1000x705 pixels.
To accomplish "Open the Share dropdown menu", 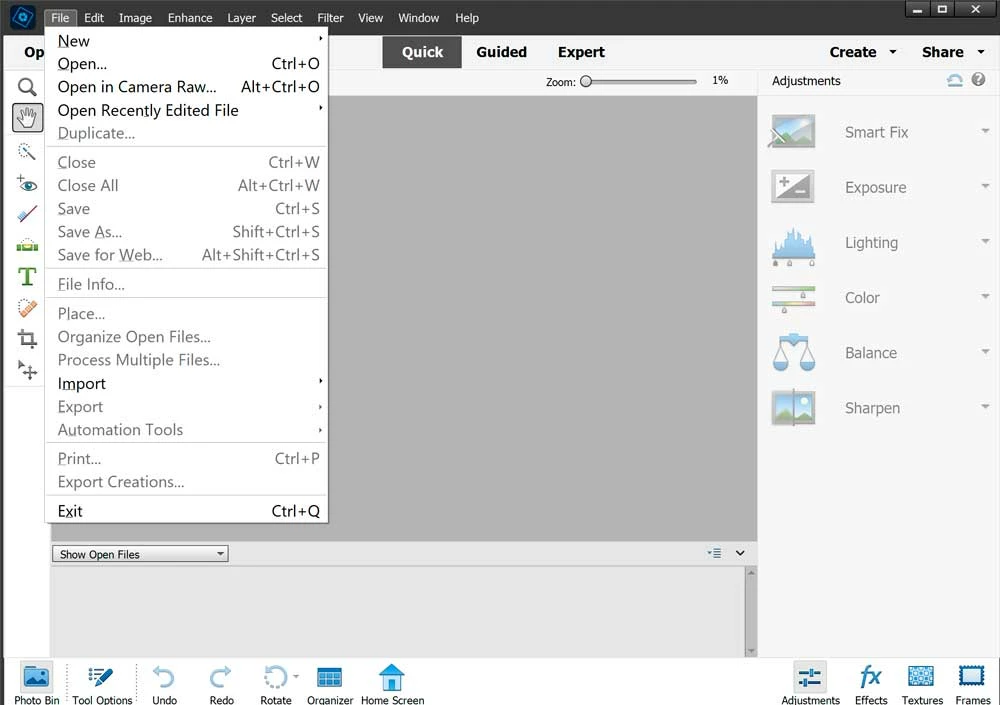I will click(953, 52).
